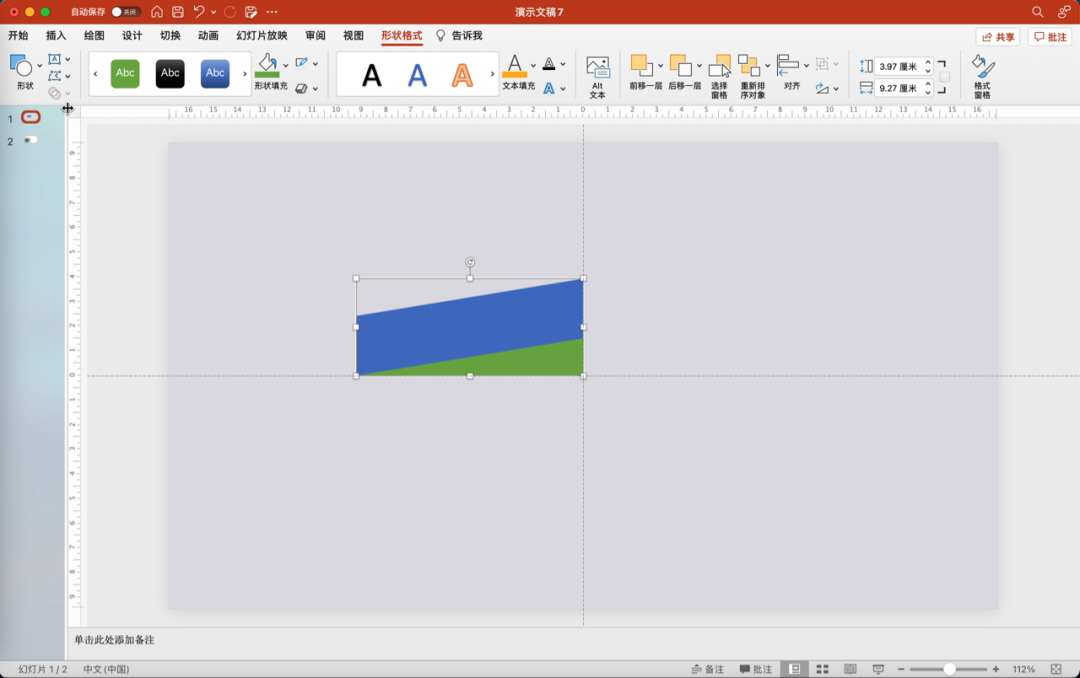Open the 选择窗格 selection pane
Viewport: 1080px width, 678px height.
[719, 76]
